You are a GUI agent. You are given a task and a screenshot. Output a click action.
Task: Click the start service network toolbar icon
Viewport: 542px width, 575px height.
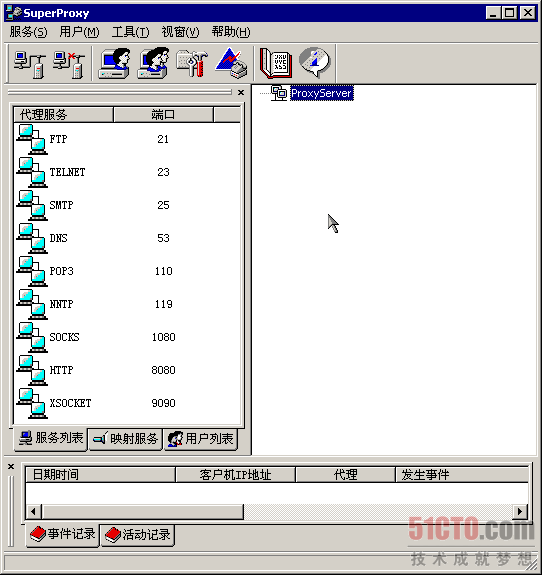point(30,64)
